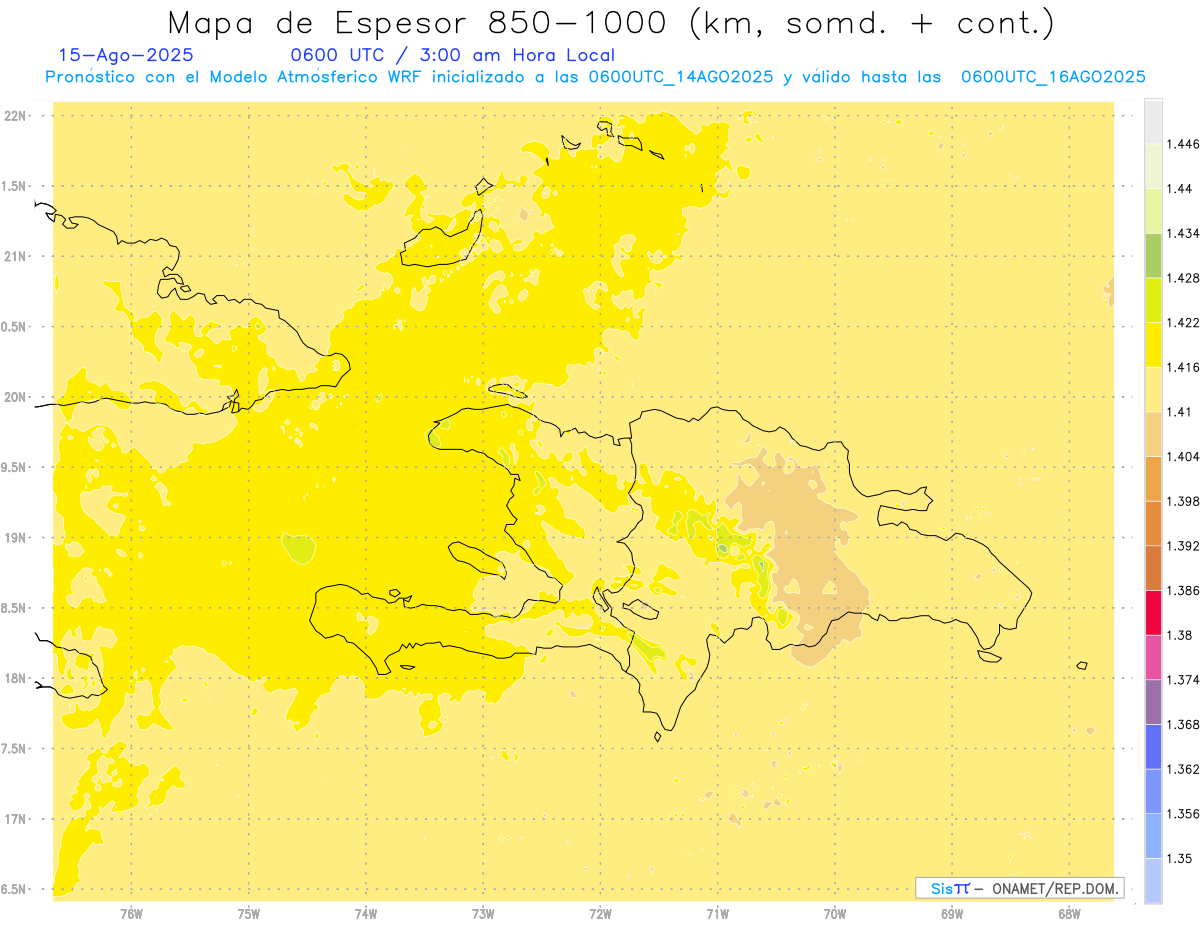Click the '1.422' color scale value
The width and height of the screenshot is (1200, 927).
(x=1184, y=322)
